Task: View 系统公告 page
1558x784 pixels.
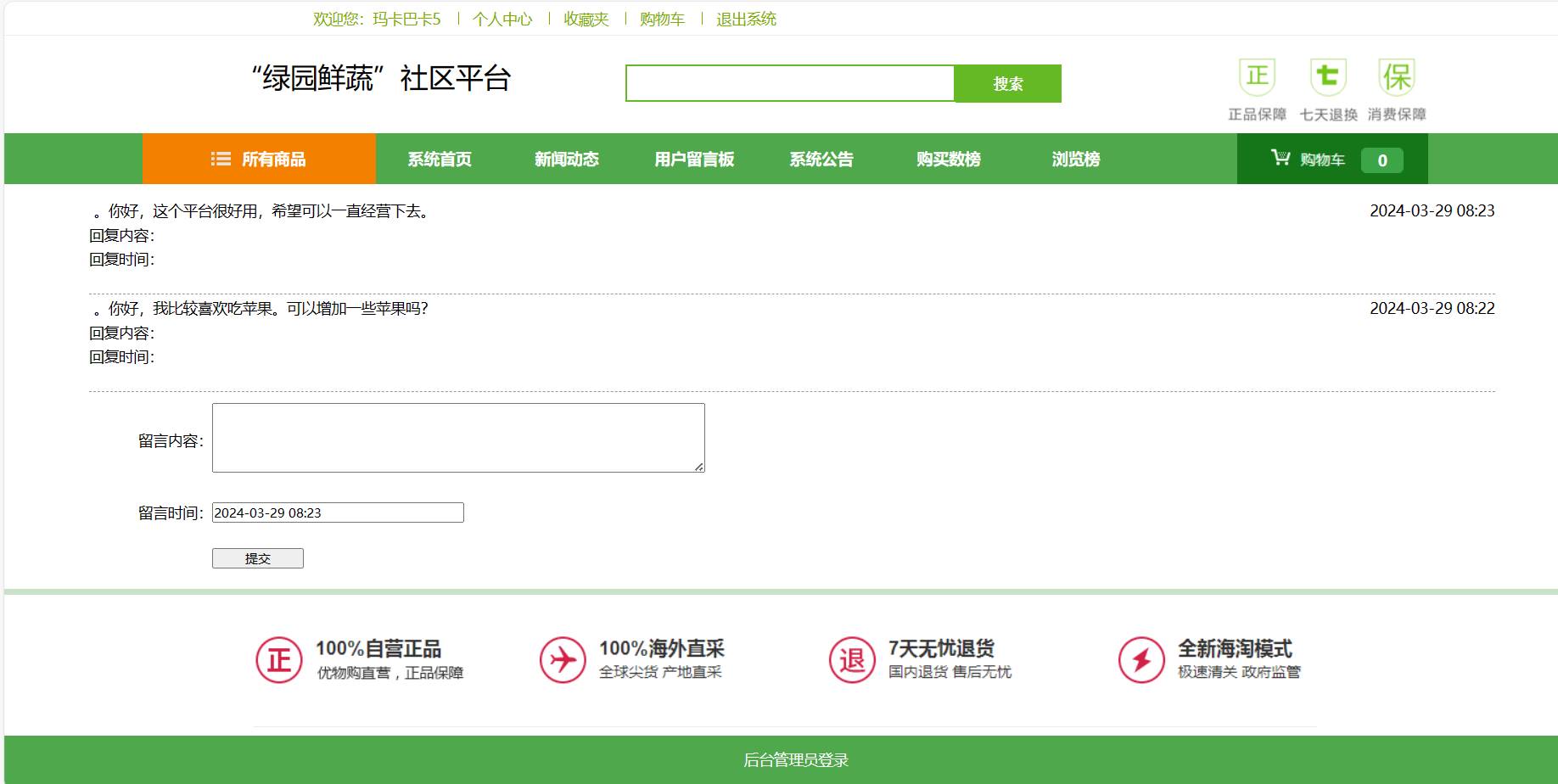Action: coord(821,159)
